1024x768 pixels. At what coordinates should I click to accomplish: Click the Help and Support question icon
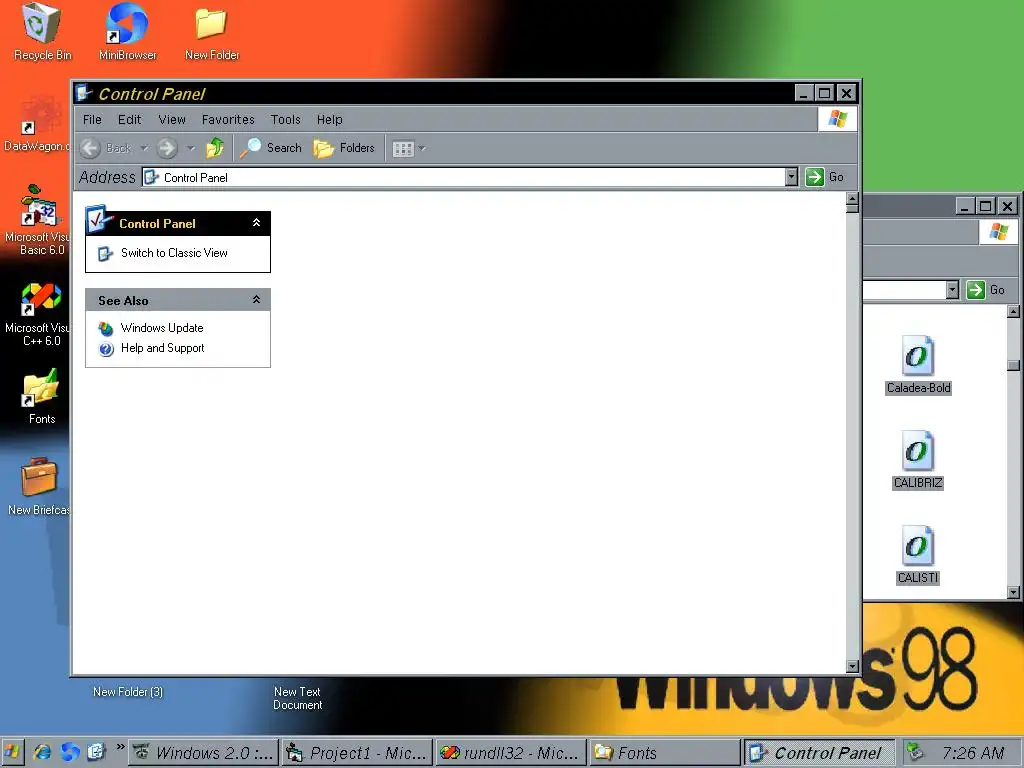click(106, 349)
